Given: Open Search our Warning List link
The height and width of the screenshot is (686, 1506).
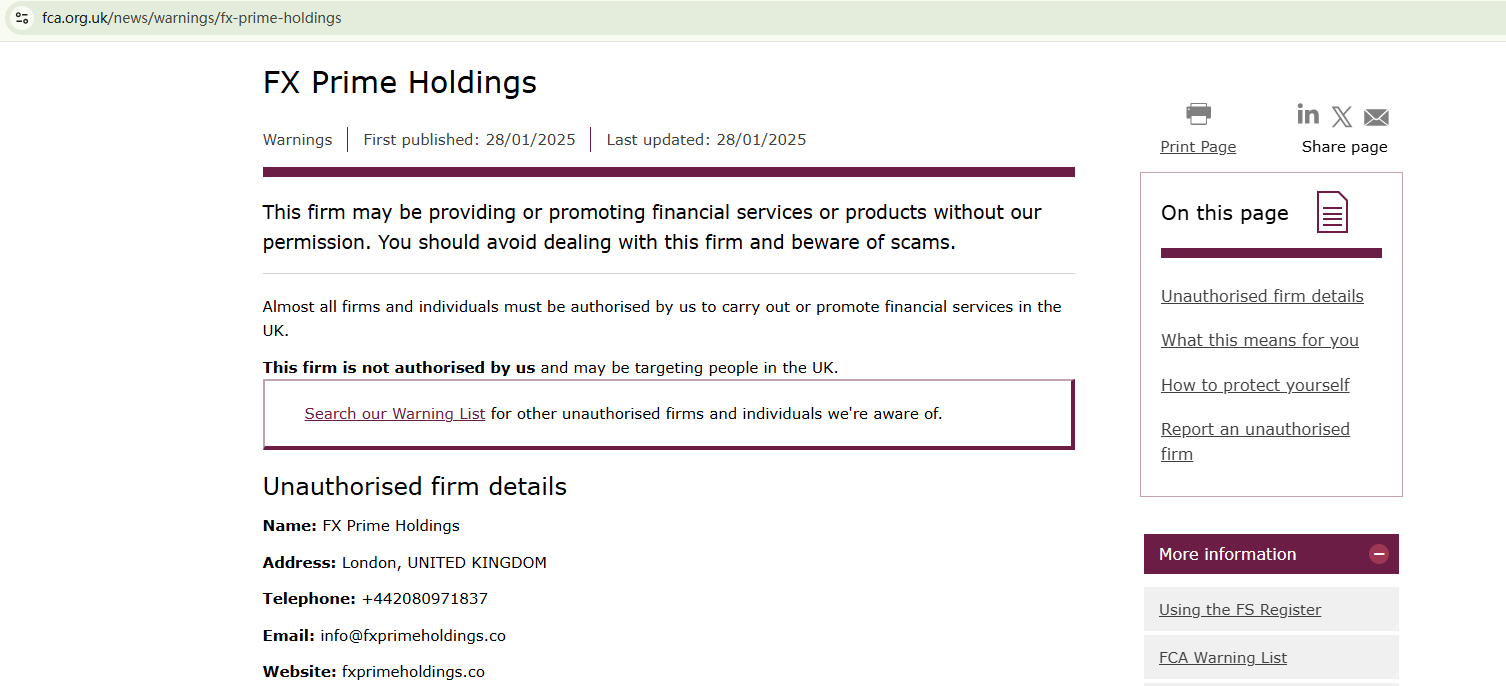Looking at the screenshot, I should [395, 414].
